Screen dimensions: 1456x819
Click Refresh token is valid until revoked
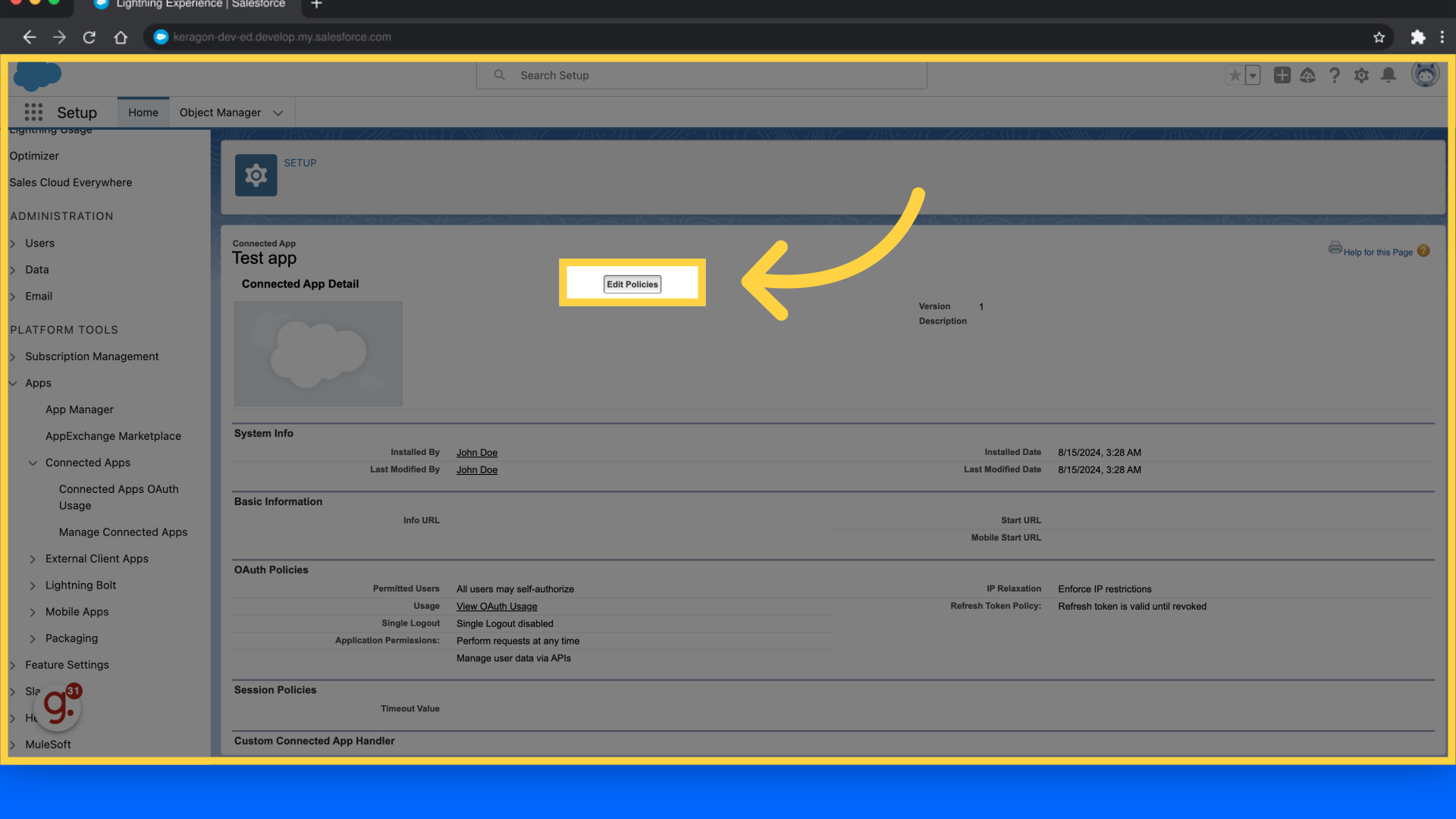pos(1132,607)
